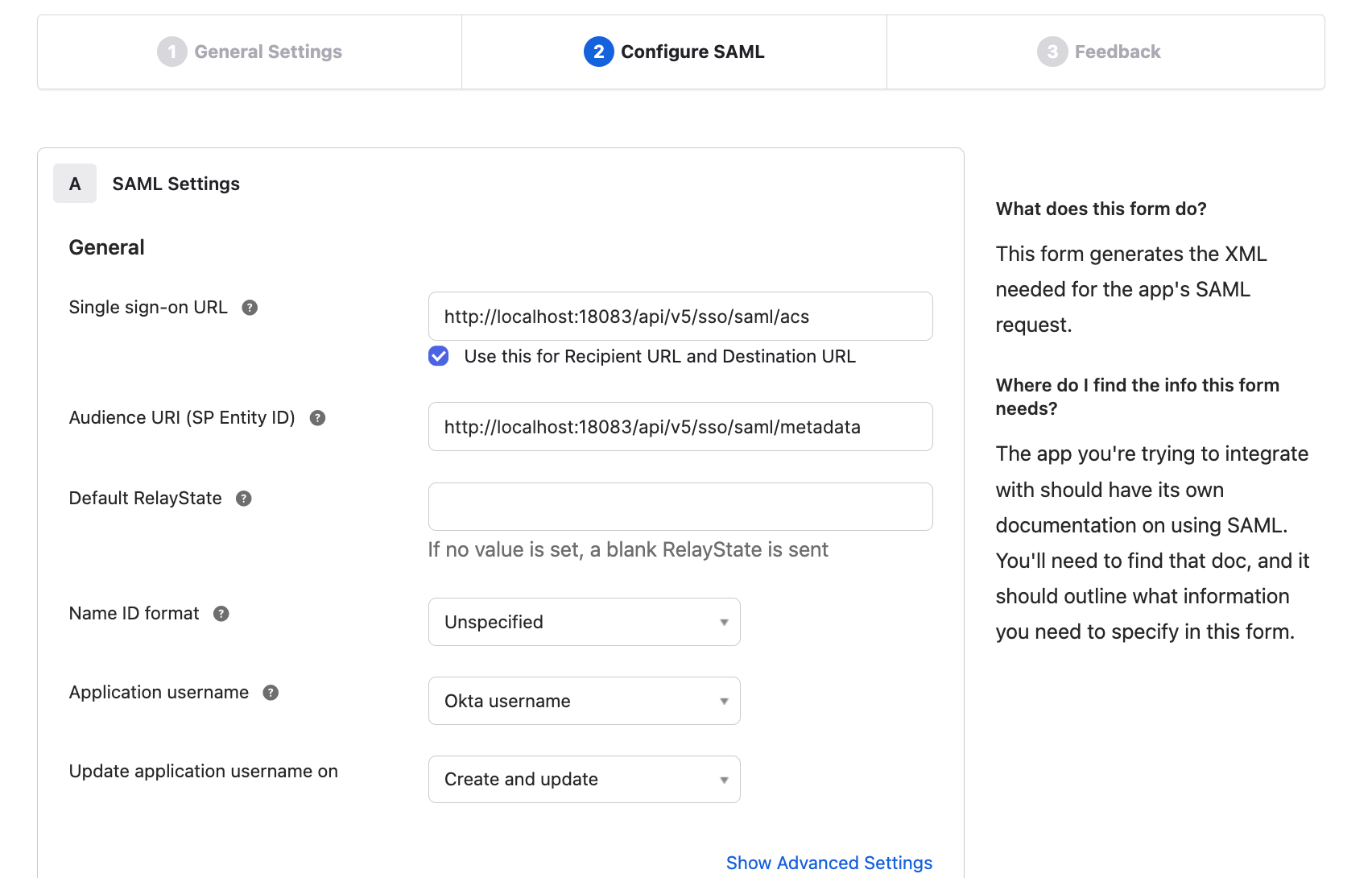
Task: View Default RelayState help tooltip
Action: point(244,499)
